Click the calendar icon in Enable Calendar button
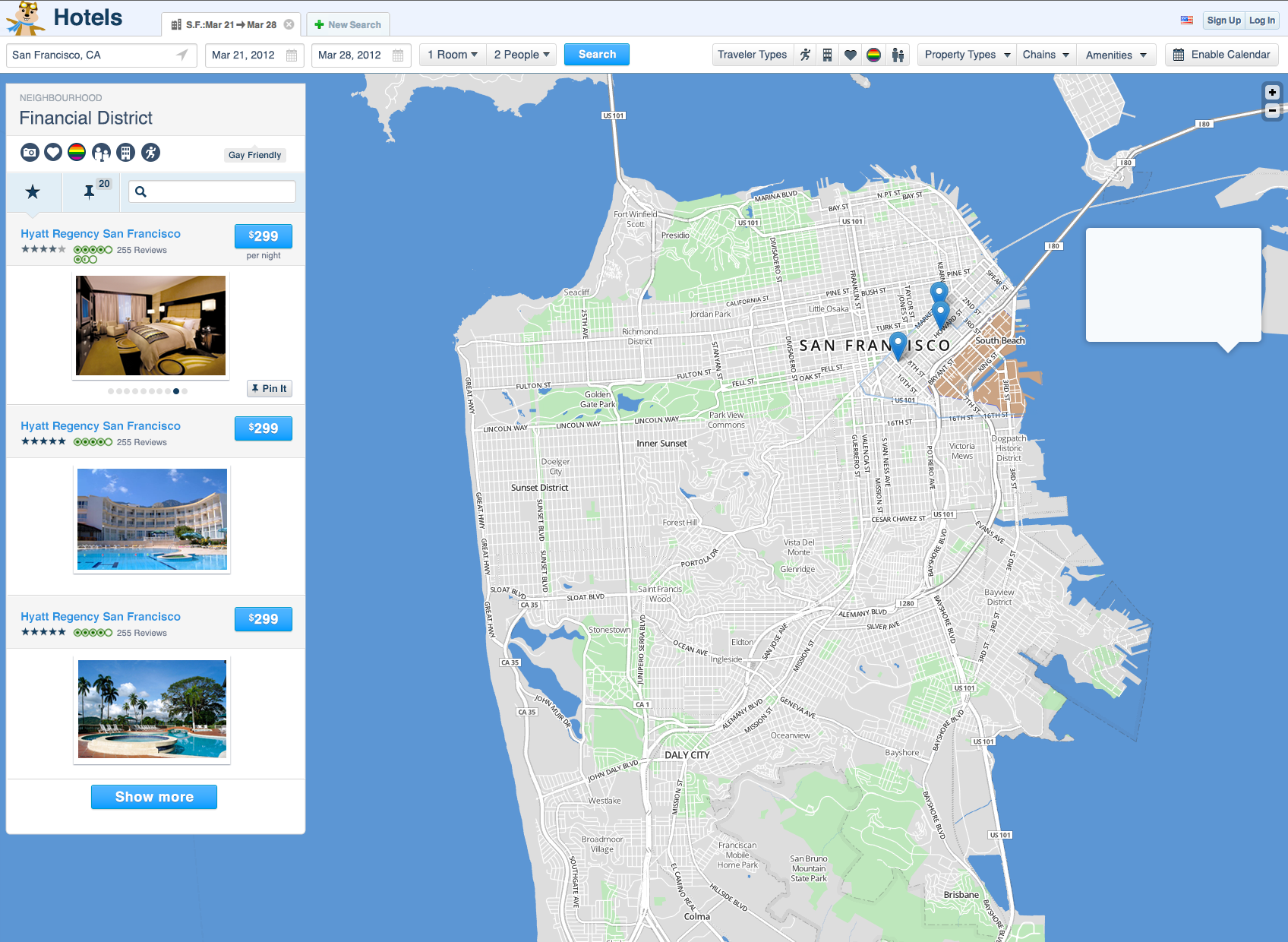1288x942 pixels. click(x=1179, y=55)
